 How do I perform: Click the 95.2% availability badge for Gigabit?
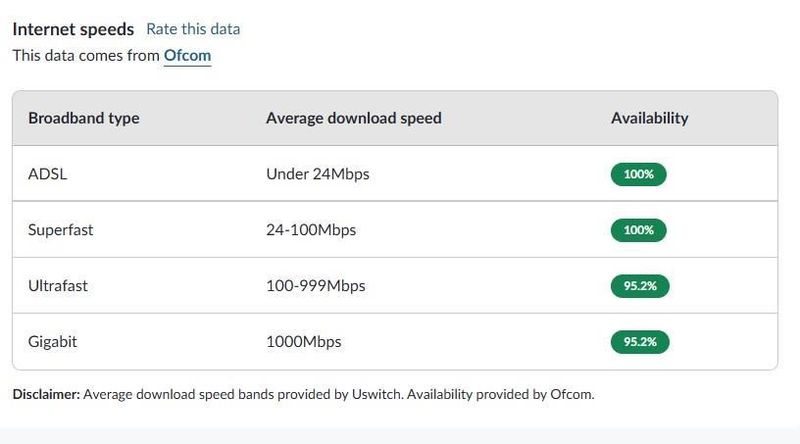coord(640,342)
